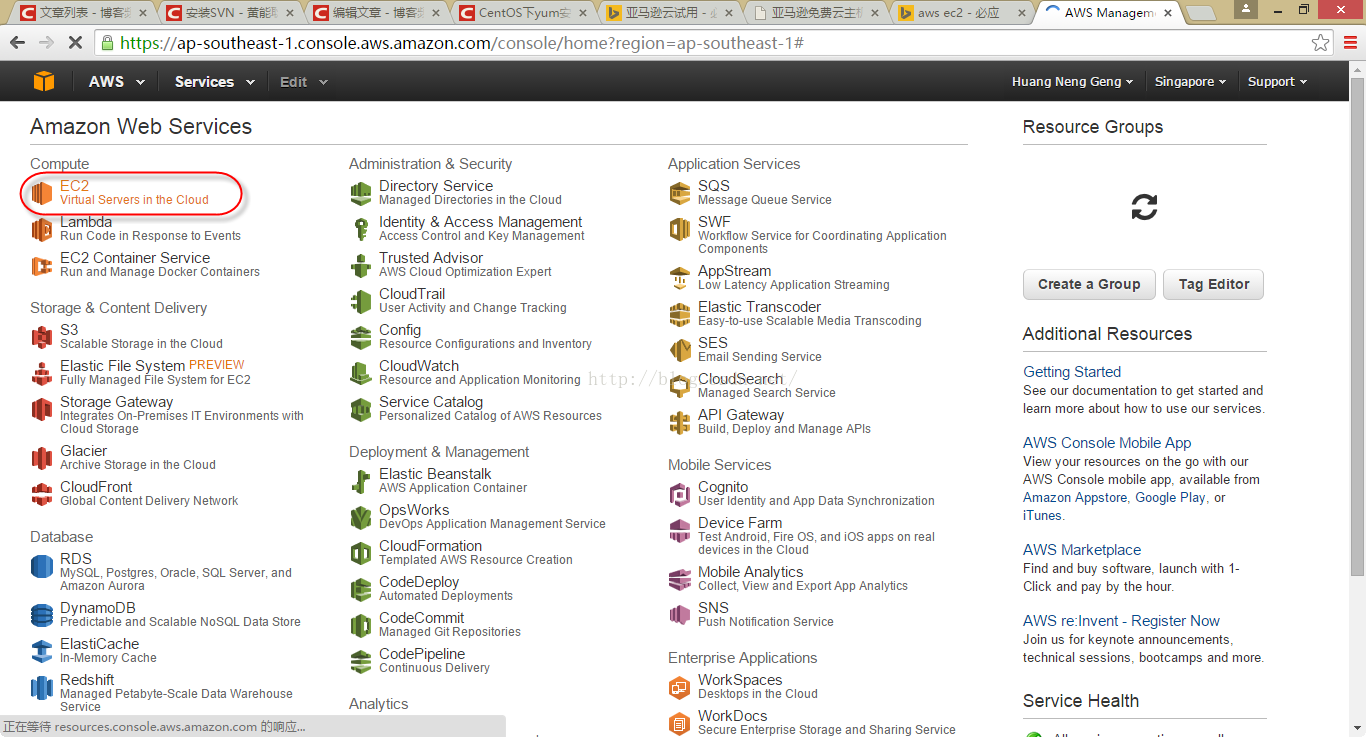The image size is (1366, 737).
Task: Open a new browser tab button
Action: coord(1200,13)
